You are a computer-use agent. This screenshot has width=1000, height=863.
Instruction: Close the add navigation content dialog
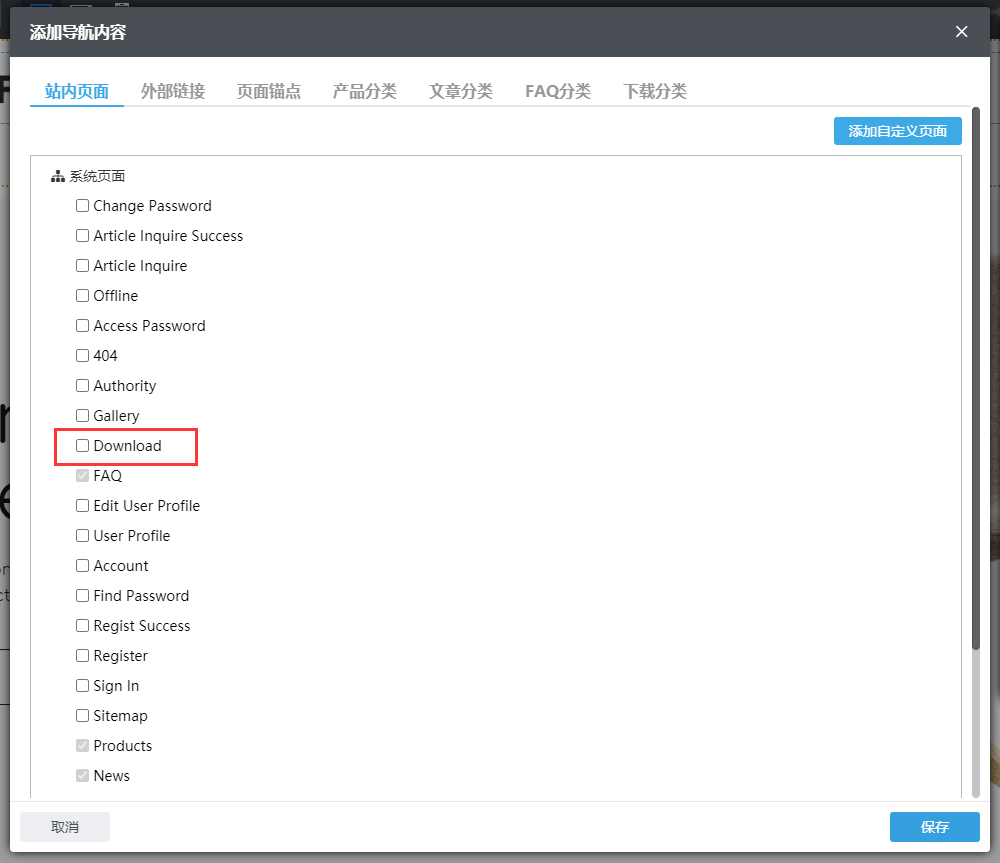click(961, 32)
